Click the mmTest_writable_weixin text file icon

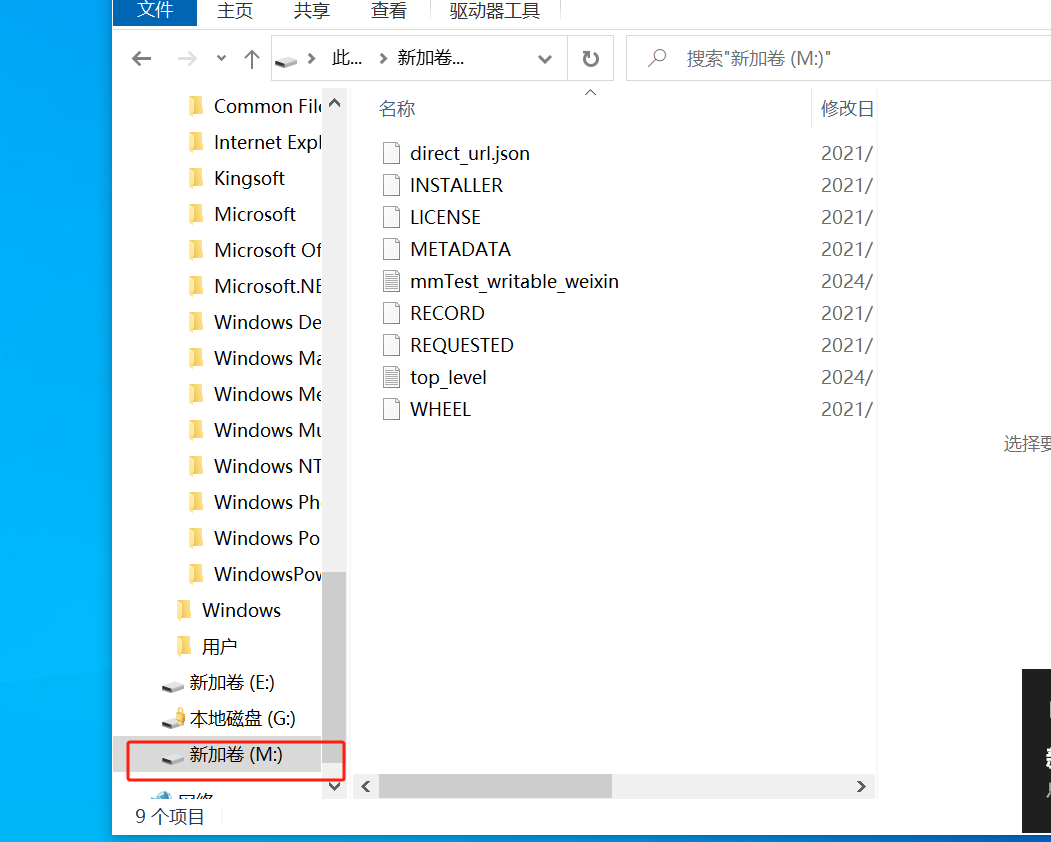point(392,281)
